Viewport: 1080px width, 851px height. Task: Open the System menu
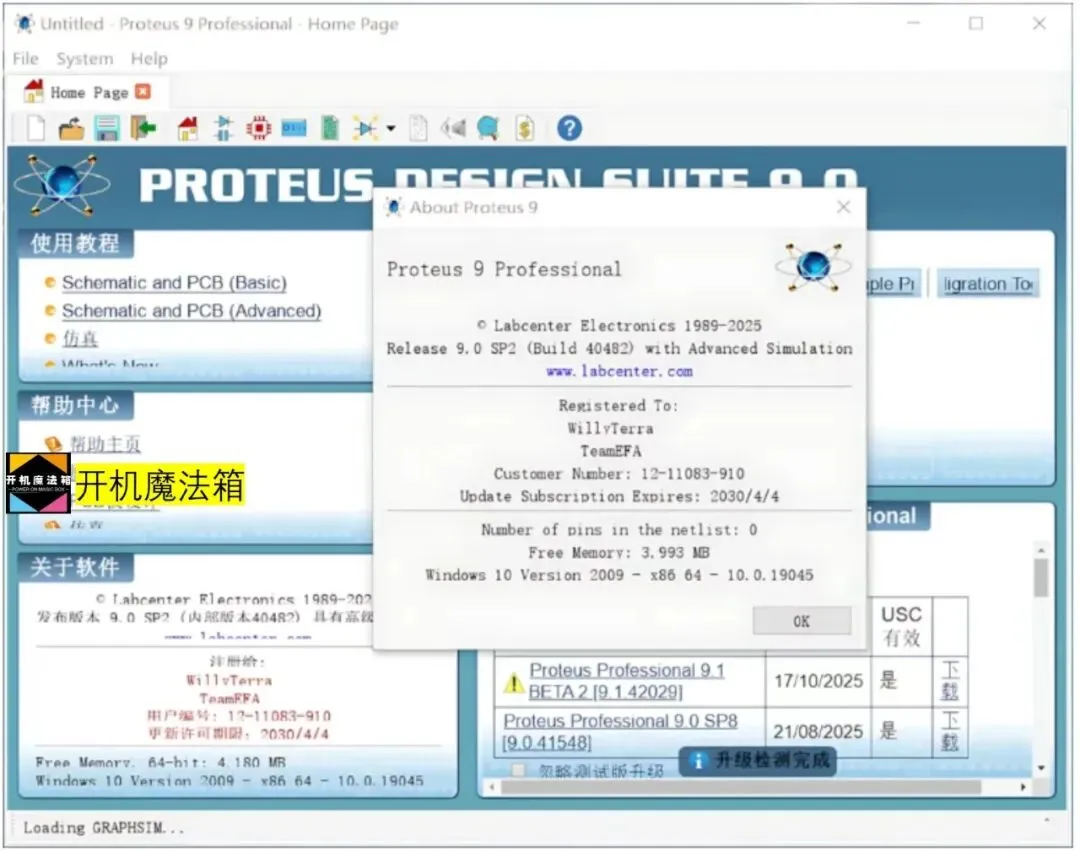coord(85,59)
